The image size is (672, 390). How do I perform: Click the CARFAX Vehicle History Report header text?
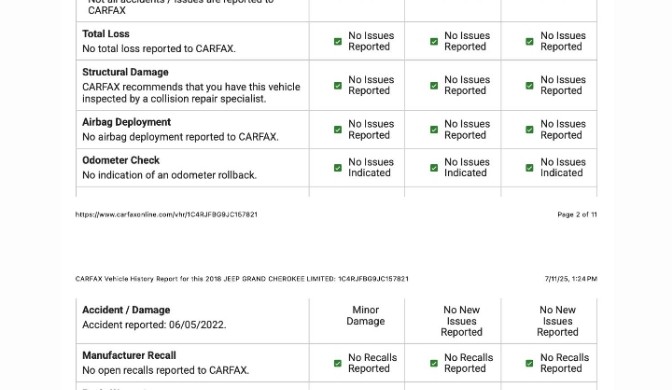242,279
